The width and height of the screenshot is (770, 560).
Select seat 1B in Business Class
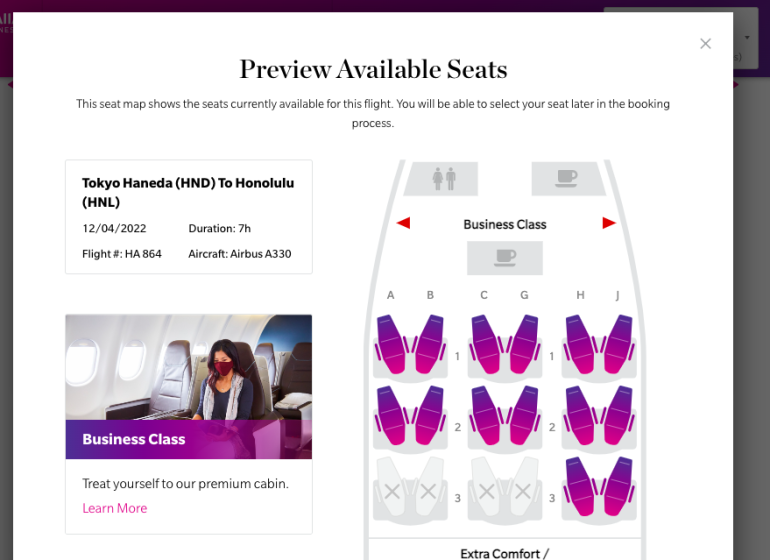click(x=429, y=344)
